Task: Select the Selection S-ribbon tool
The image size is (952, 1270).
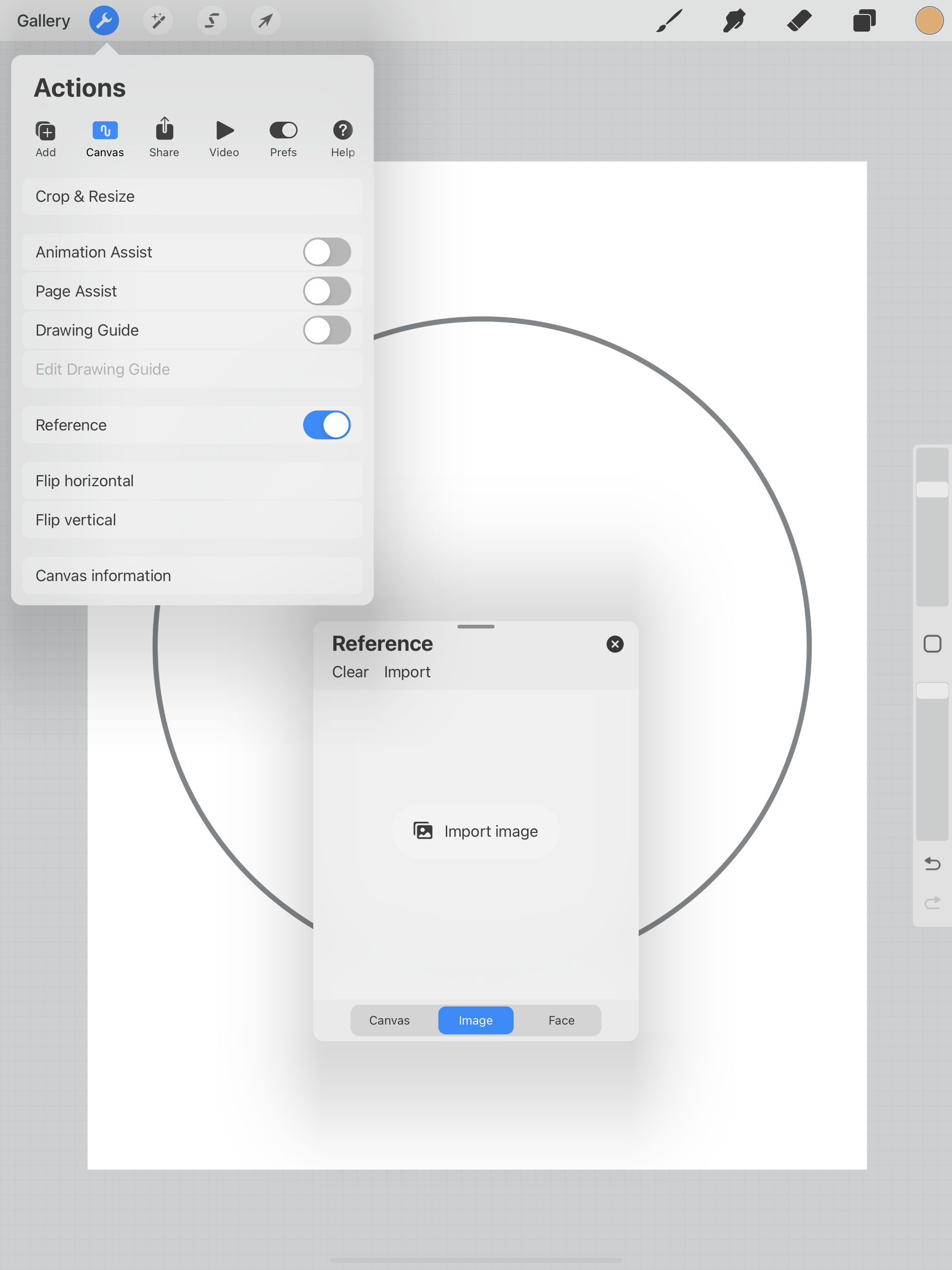Action: 212,20
